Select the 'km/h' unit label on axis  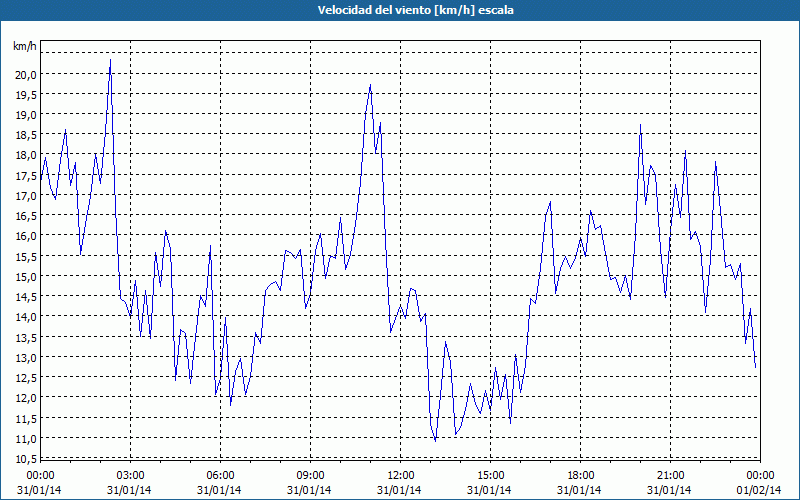tap(24, 46)
